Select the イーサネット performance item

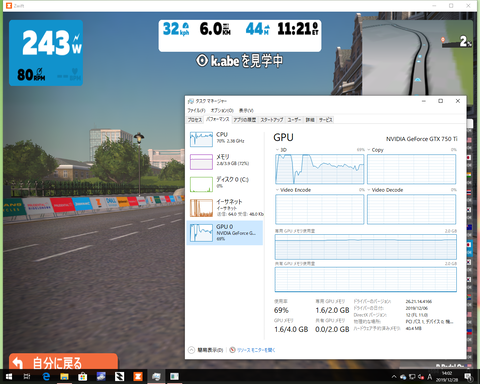[225, 207]
